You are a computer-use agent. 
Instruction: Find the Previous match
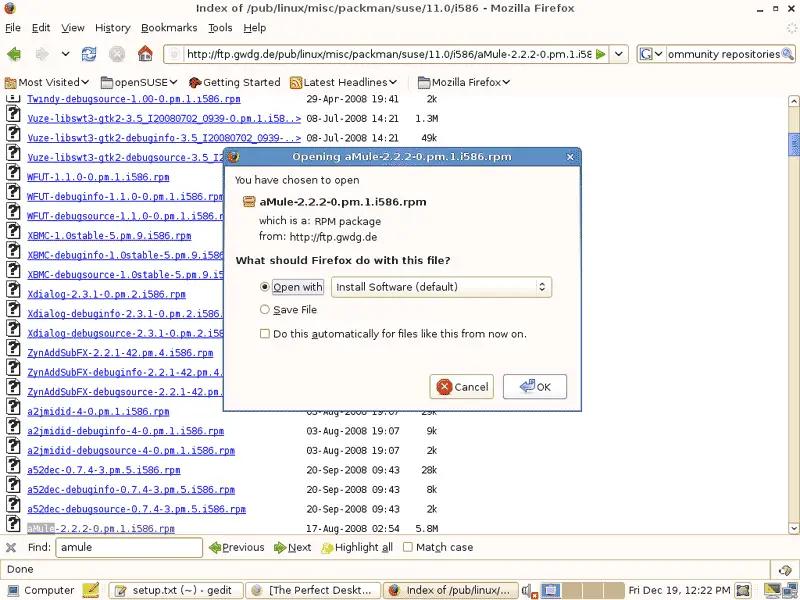click(237, 547)
